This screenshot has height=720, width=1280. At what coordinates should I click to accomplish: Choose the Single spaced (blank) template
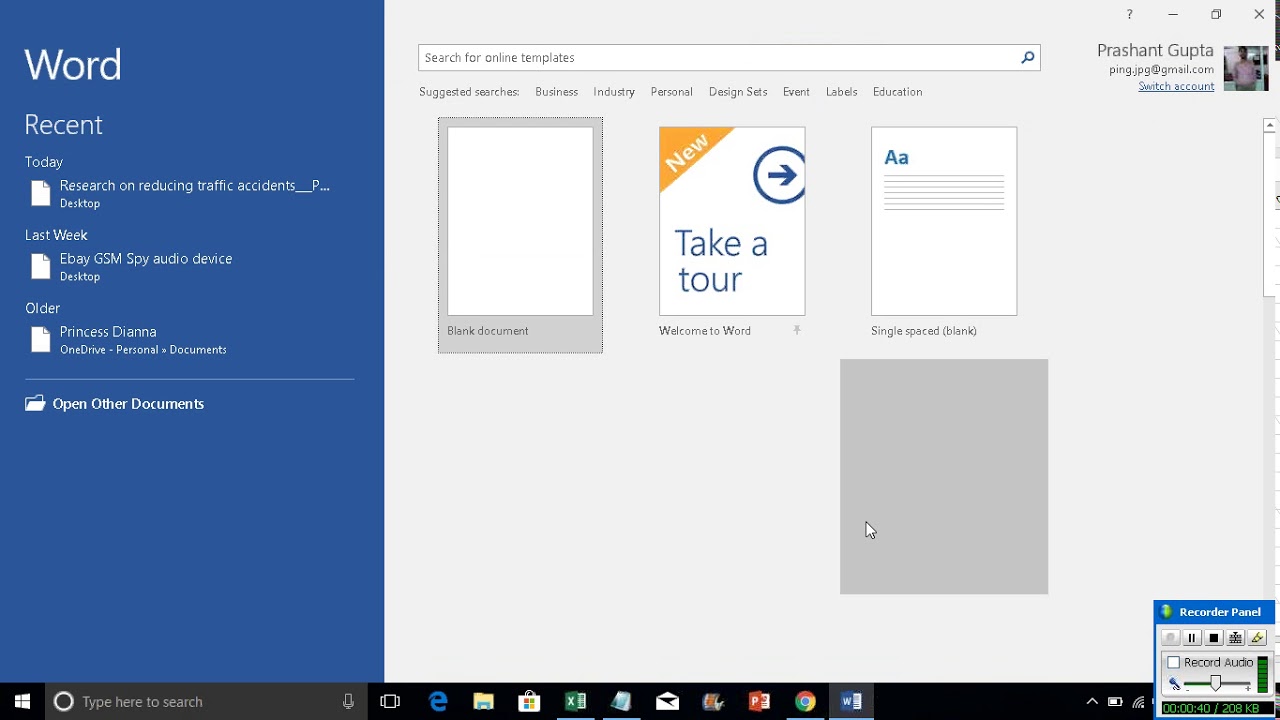944,221
